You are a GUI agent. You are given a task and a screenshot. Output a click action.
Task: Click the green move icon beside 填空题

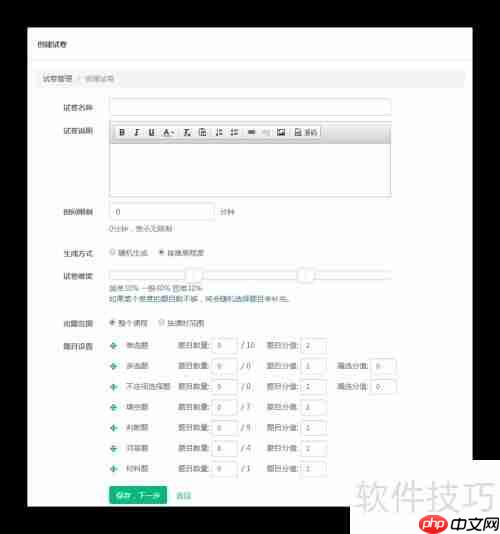pyautogui.click(x=114, y=407)
